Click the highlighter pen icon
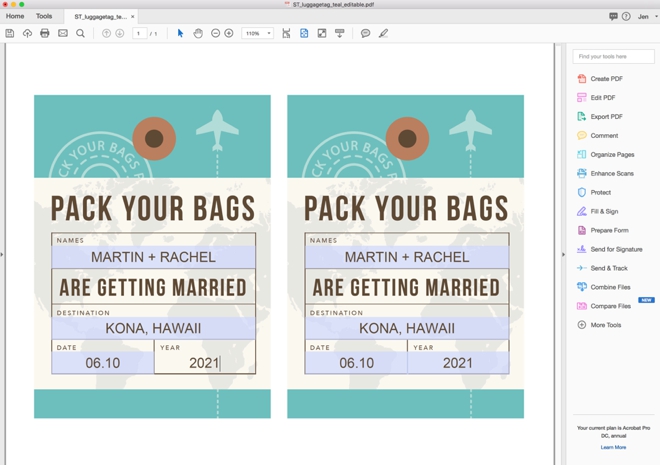This screenshot has width=660, height=465. coord(383,33)
